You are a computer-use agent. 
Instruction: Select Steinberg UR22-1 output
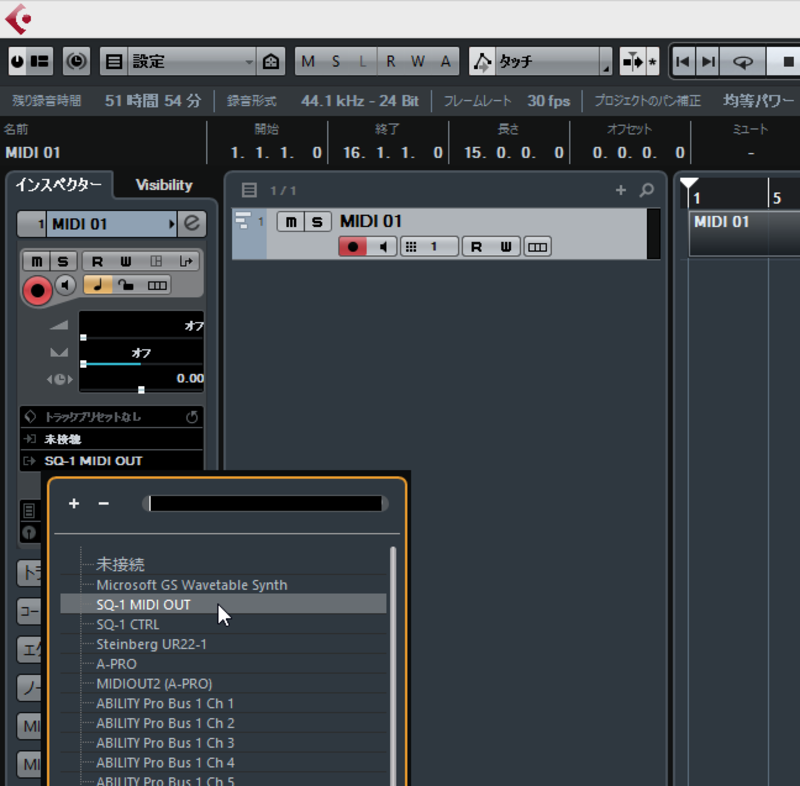(x=223, y=644)
